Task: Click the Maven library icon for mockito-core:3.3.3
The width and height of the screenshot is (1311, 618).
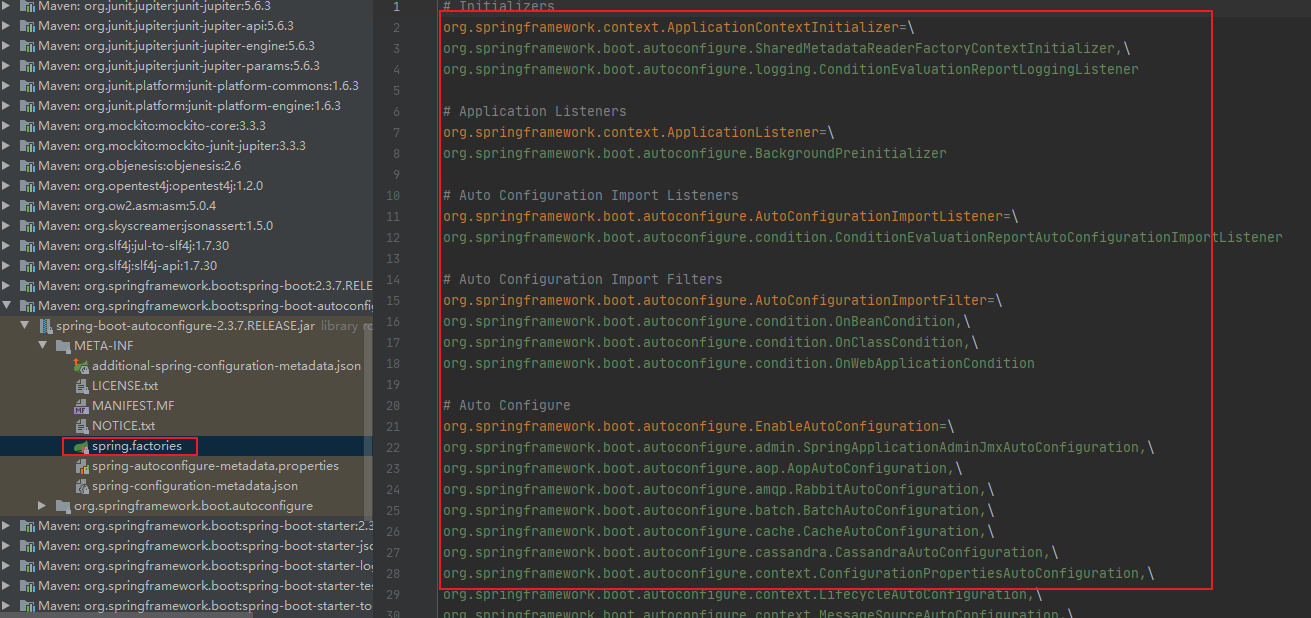Action: (26, 125)
